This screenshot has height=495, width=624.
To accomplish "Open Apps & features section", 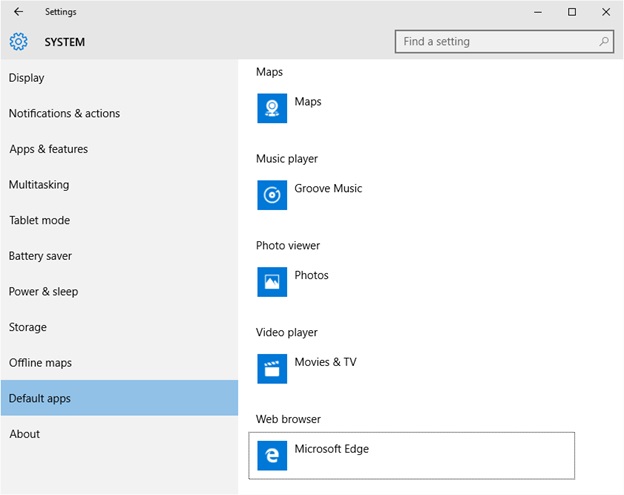I will pyautogui.click(x=48, y=149).
